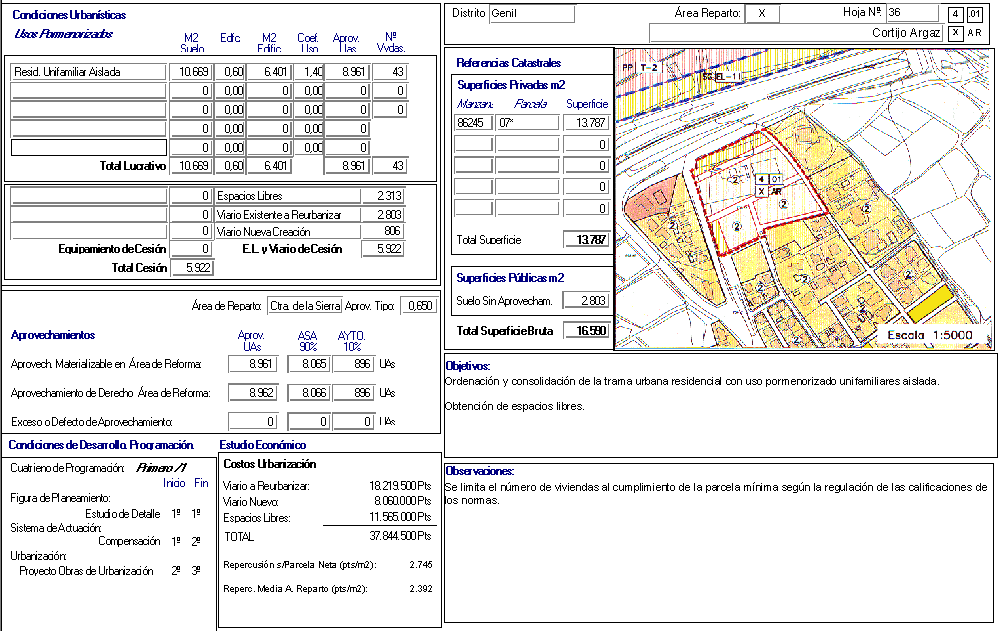1000x631 pixels.
Task: Toggle the X box for Área Reparto
Action: coord(762,14)
